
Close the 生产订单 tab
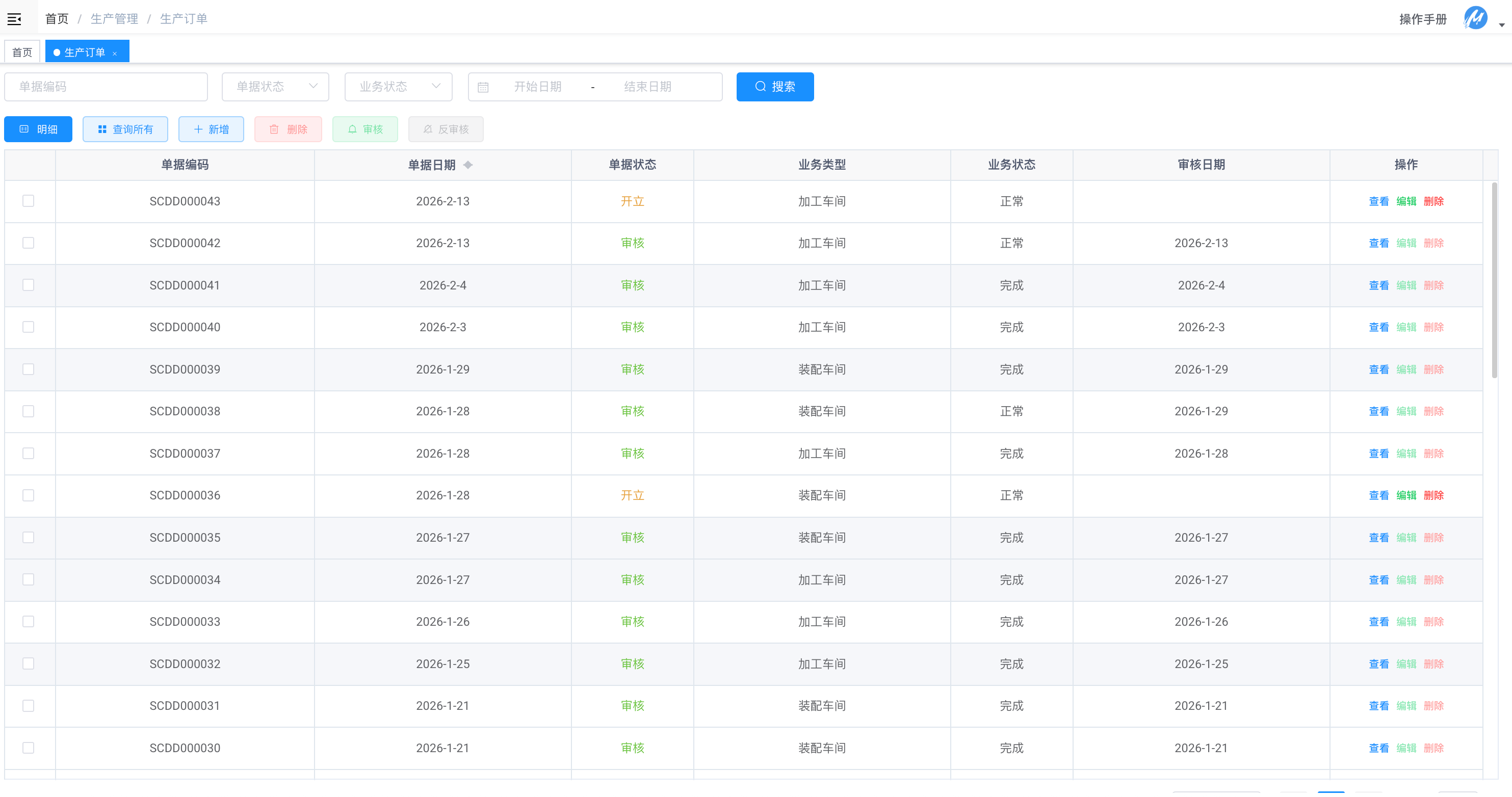click(x=115, y=54)
